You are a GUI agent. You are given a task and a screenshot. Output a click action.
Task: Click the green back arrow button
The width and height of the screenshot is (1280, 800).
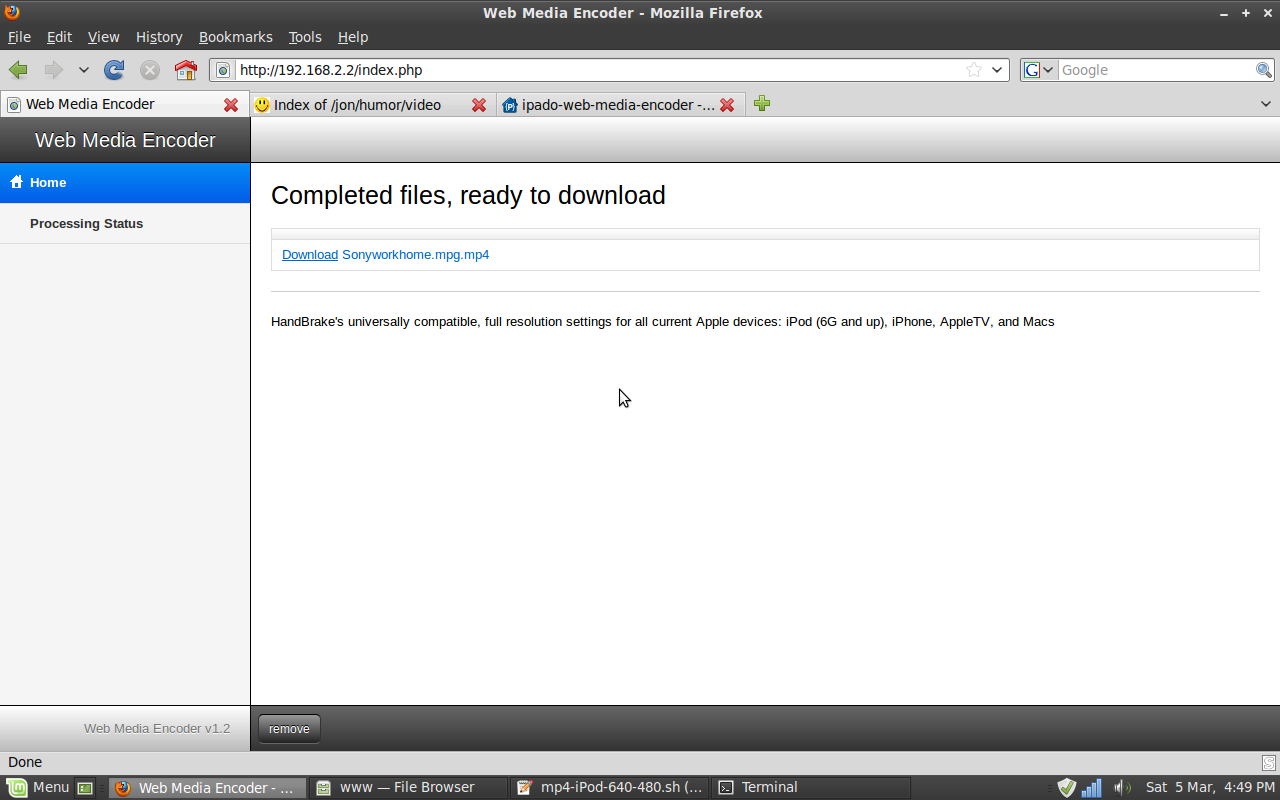click(x=18, y=70)
